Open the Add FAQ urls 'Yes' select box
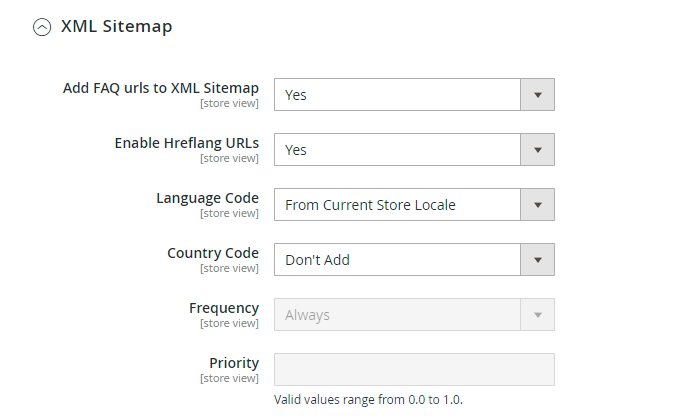Image resolution: width=684 pixels, height=416 pixels. pos(398,95)
